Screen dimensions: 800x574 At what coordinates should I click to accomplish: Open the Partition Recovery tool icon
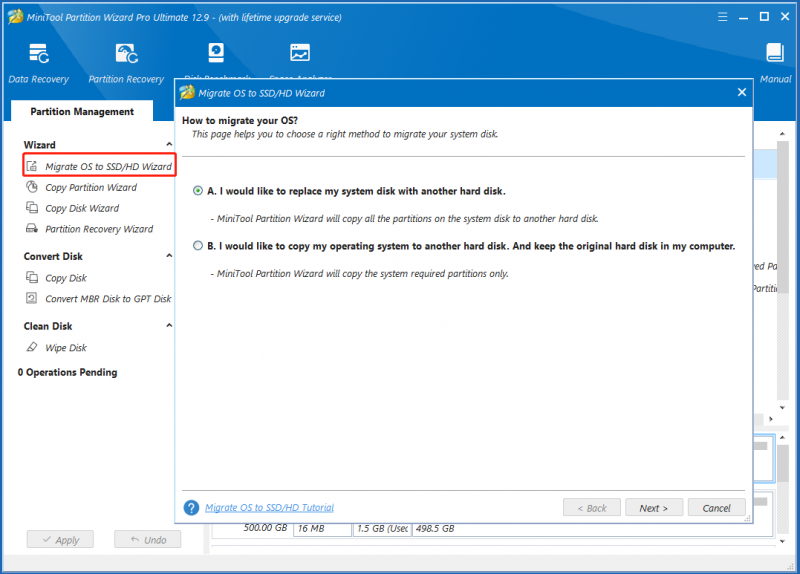tap(127, 54)
